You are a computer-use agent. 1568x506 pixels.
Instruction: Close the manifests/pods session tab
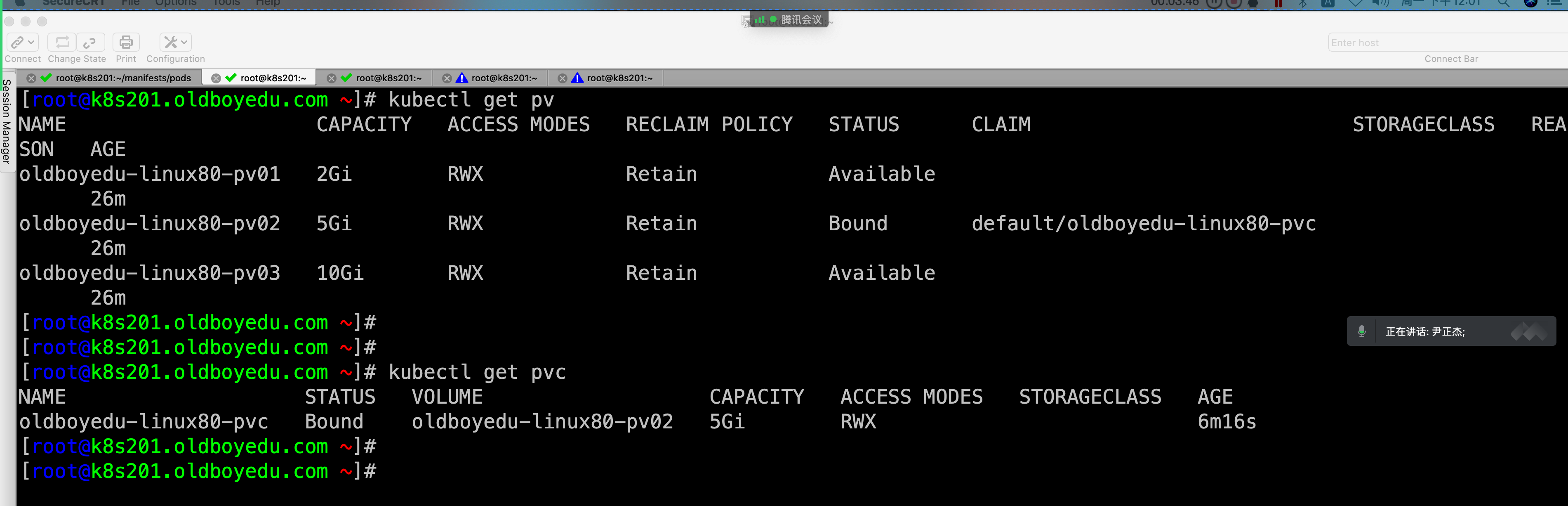[31, 78]
